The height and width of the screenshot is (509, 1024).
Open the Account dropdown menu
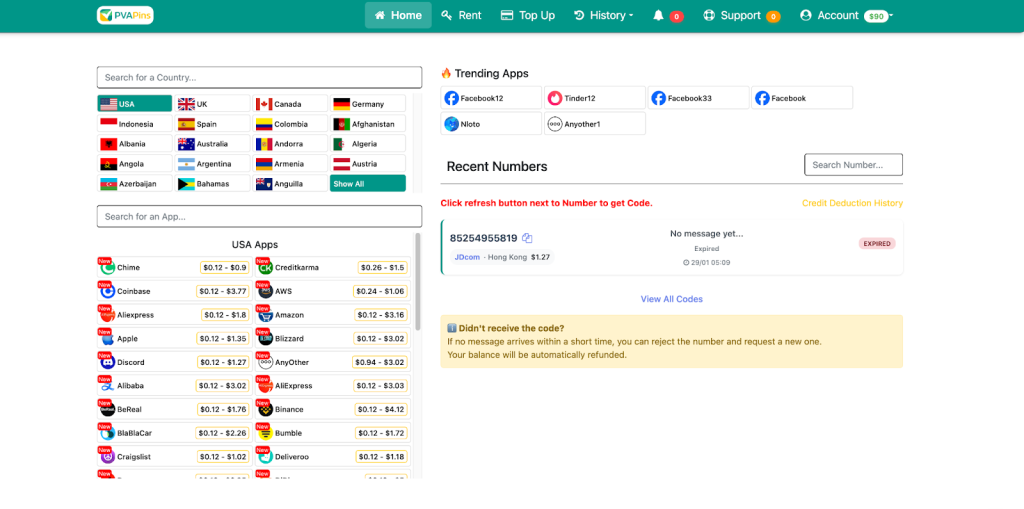tap(845, 15)
